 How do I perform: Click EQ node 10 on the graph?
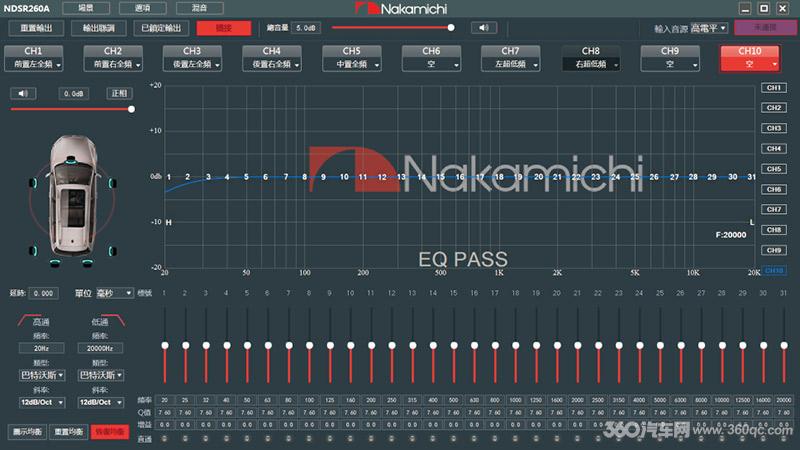pos(344,177)
